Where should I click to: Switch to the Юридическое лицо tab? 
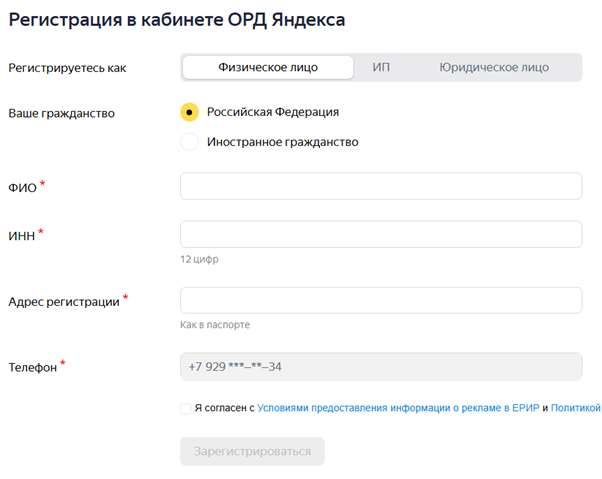(494, 68)
